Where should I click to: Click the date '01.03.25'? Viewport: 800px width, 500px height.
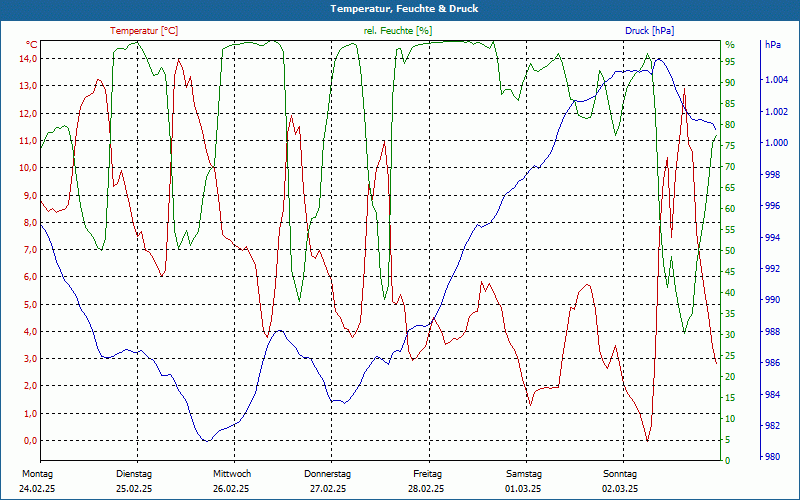pyautogui.click(x=523, y=489)
